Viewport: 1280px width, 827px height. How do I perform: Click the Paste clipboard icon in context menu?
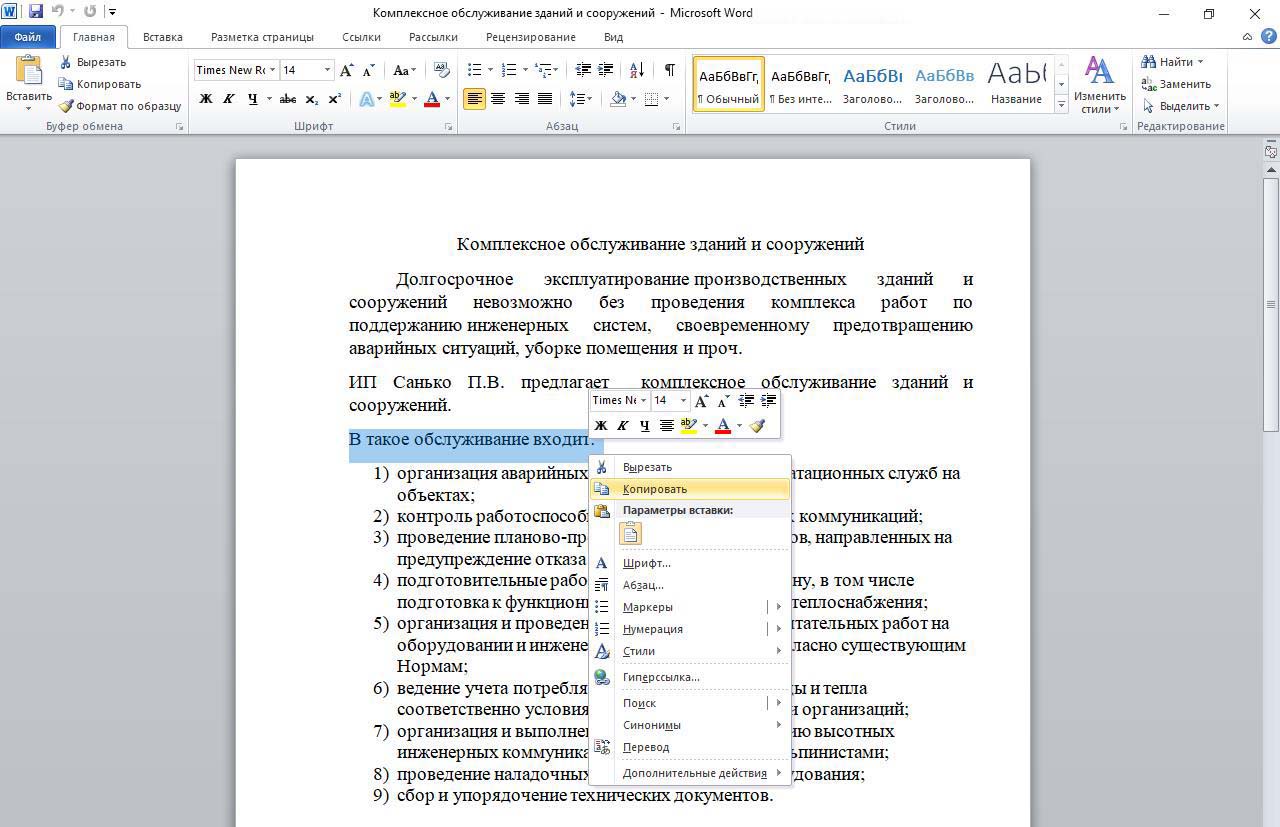tap(630, 534)
